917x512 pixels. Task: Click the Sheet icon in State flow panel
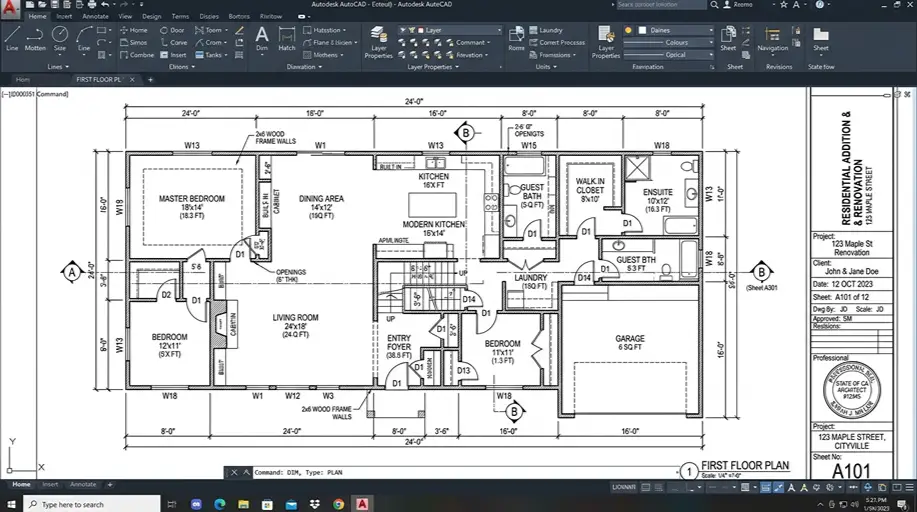(821, 39)
